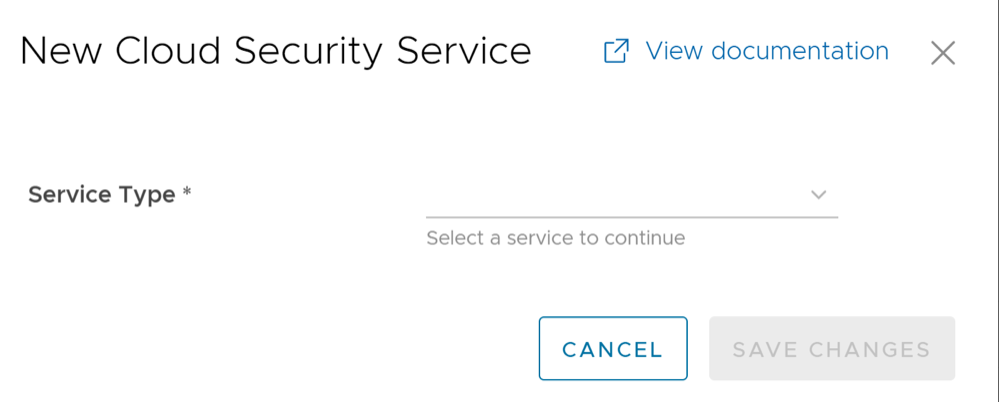Image resolution: width=999 pixels, height=402 pixels.
Task: Select the down-arrow icon in Service Type
Action: [818, 195]
